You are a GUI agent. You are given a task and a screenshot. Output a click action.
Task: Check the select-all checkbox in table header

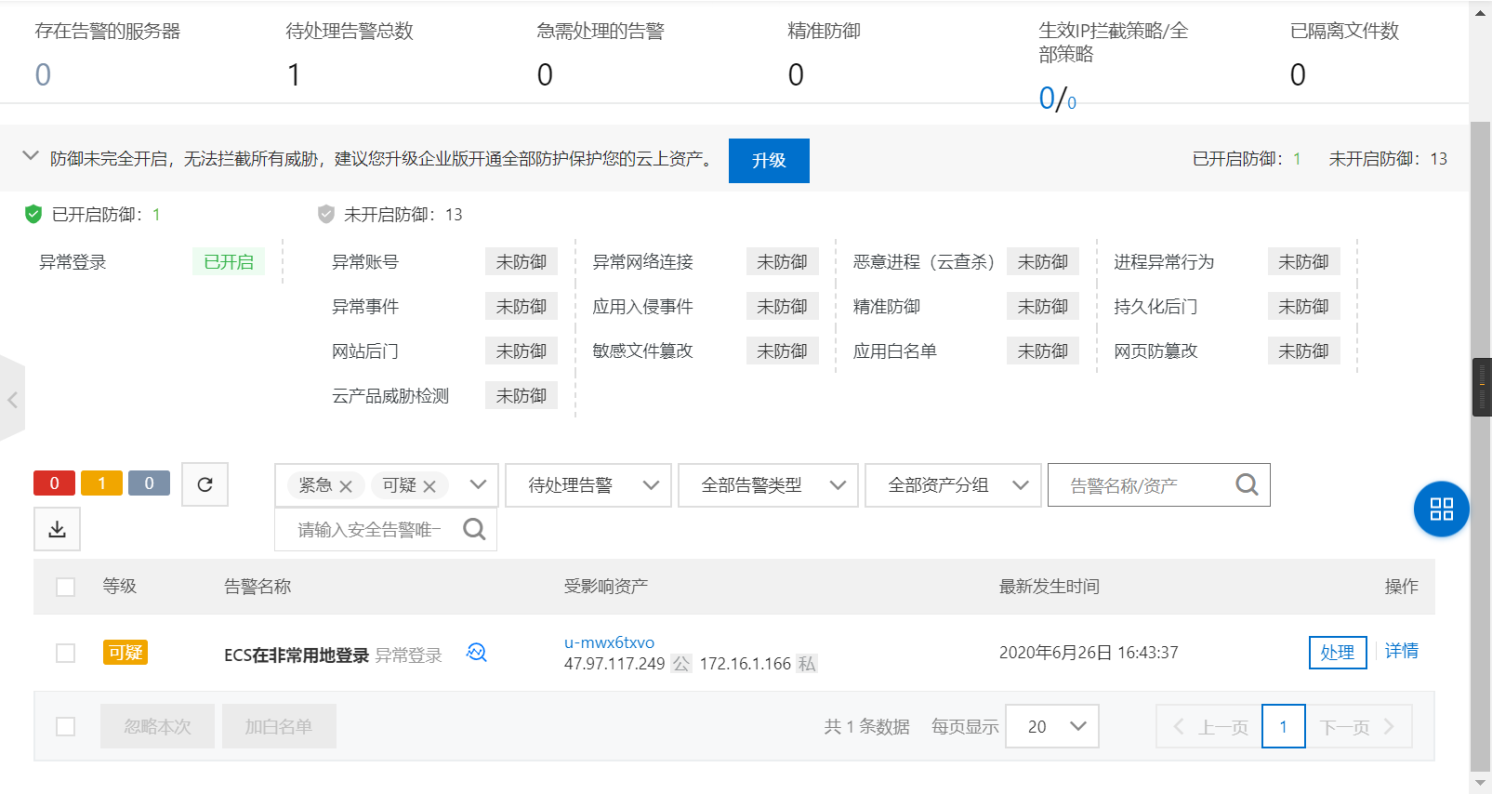(65, 587)
